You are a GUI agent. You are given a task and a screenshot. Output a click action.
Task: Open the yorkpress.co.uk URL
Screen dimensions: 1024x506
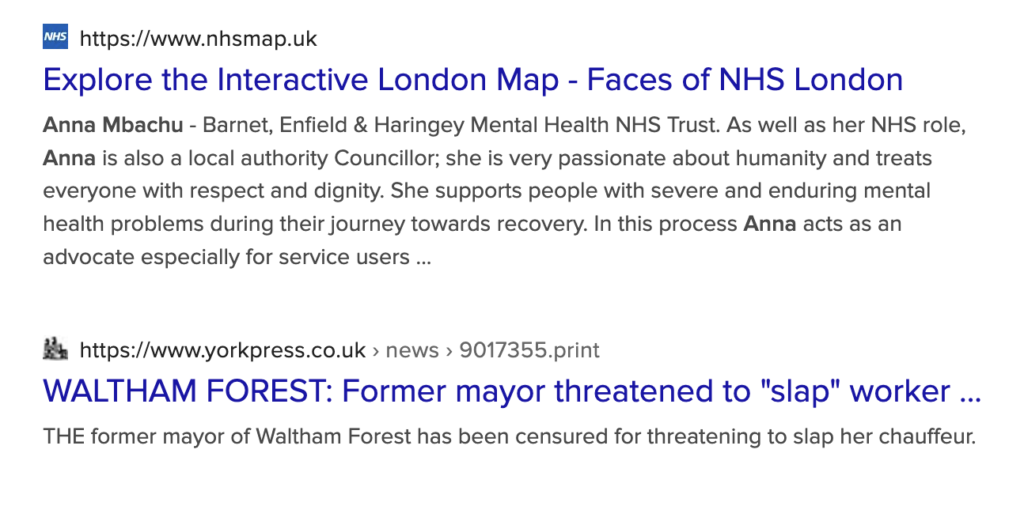click(222, 351)
